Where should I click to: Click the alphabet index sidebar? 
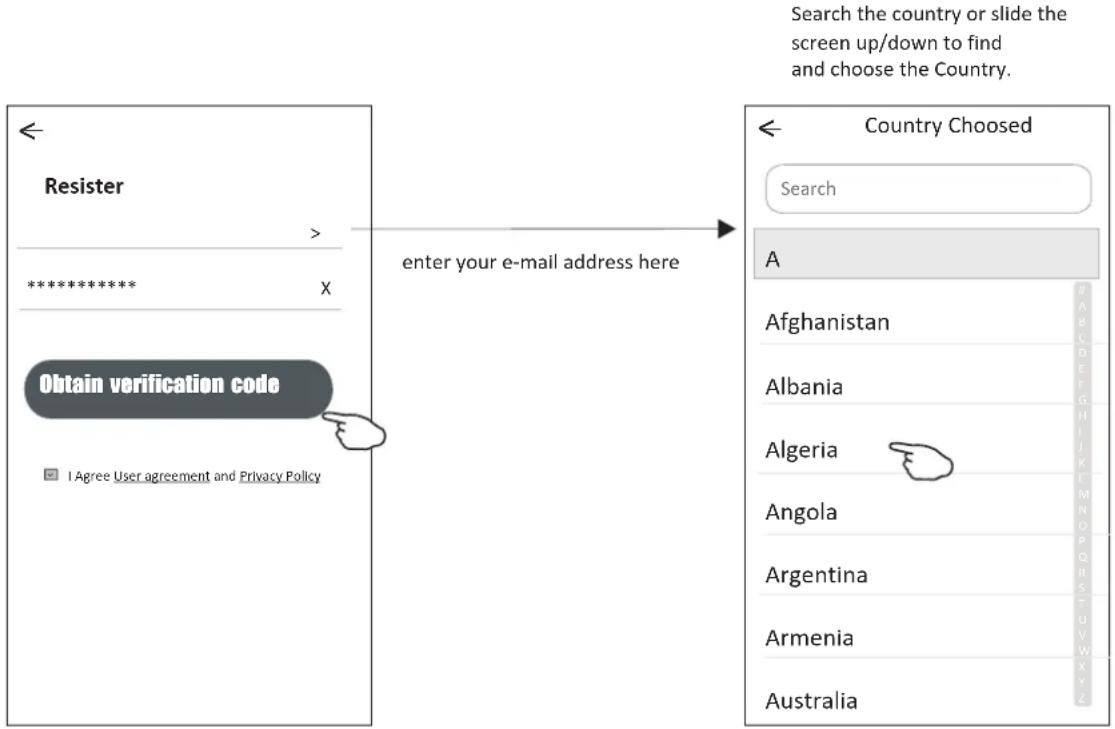[1082, 494]
